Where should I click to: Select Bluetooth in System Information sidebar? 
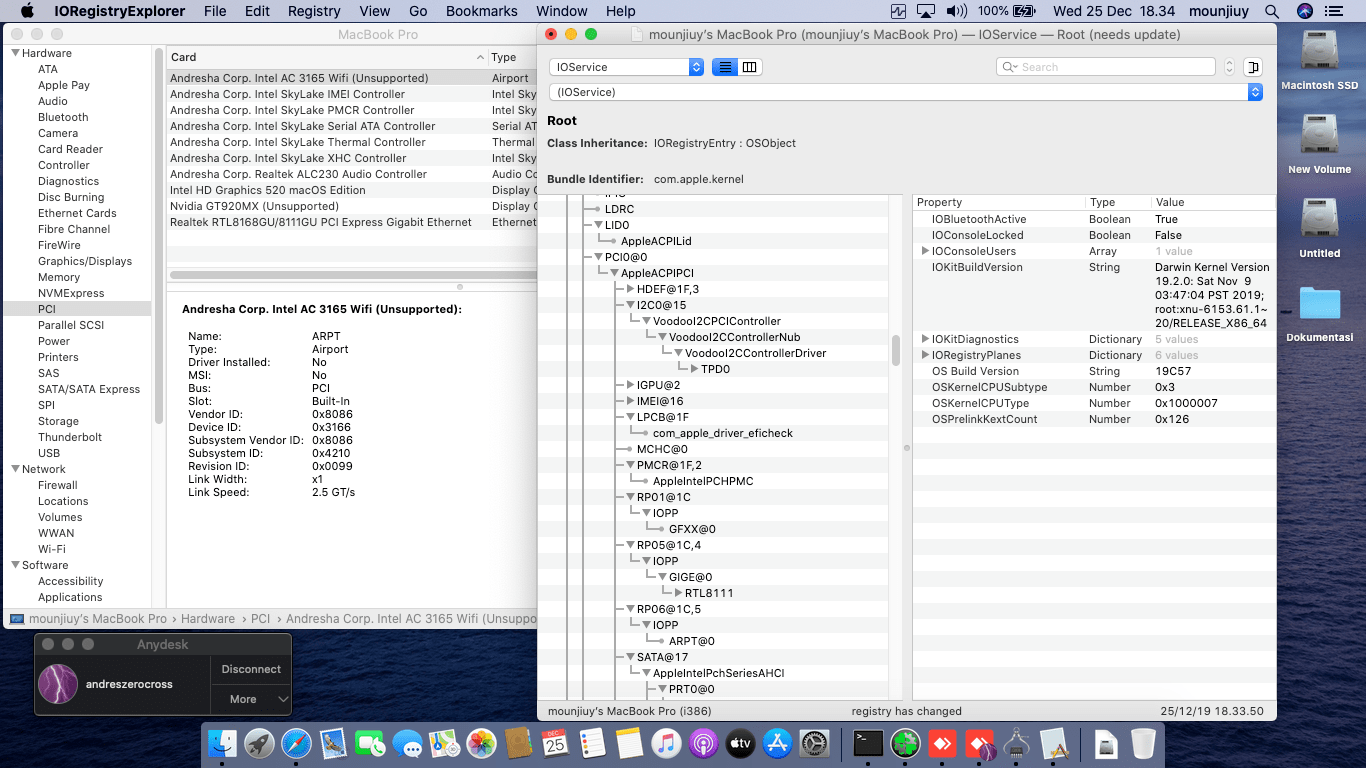pyautogui.click(x=63, y=117)
